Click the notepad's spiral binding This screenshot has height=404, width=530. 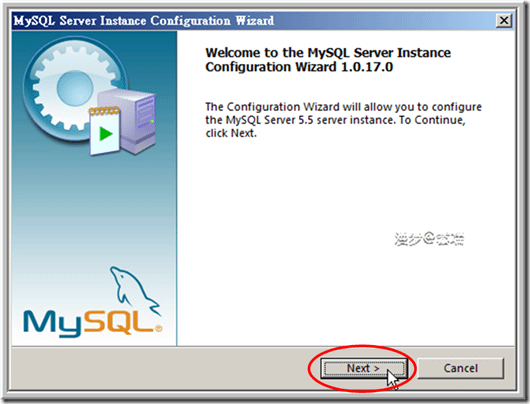click(104, 111)
